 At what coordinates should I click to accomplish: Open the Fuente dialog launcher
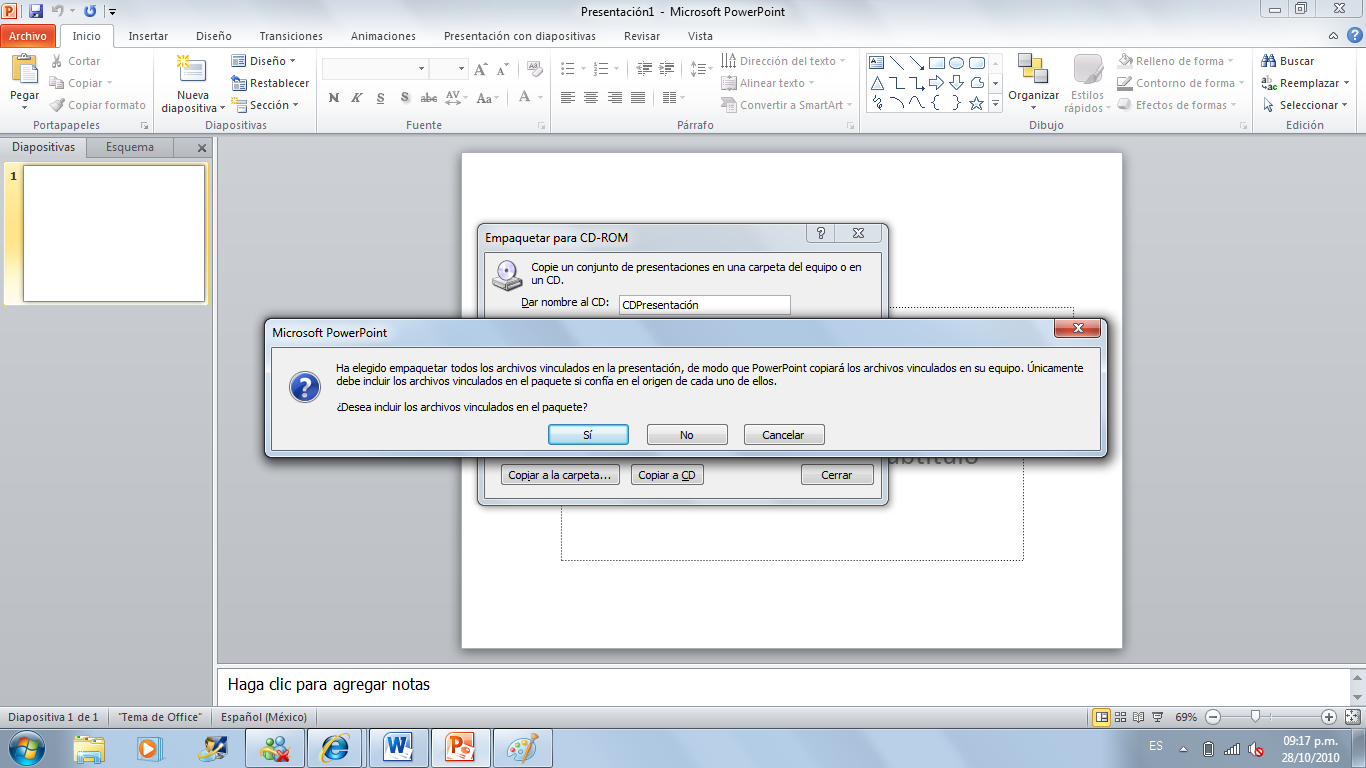(x=542, y=126)
